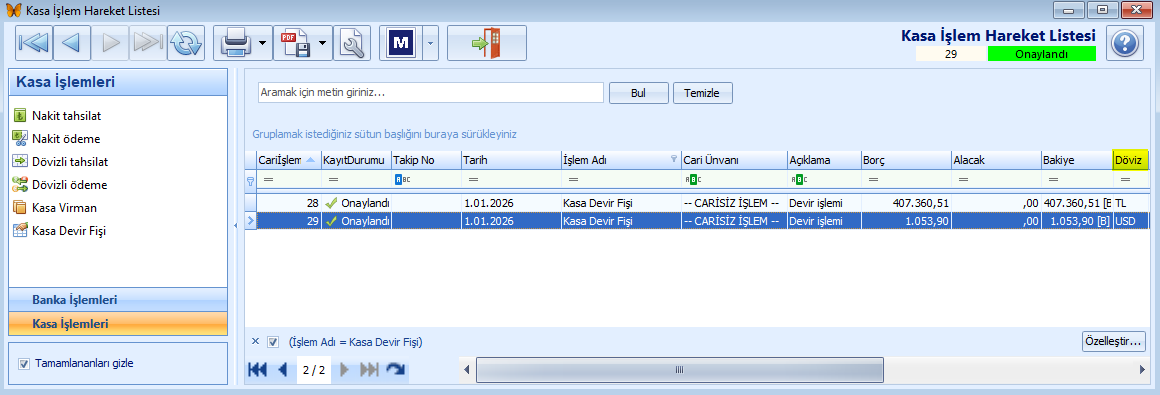Click the M module toolbar button

tap(401, 44)
